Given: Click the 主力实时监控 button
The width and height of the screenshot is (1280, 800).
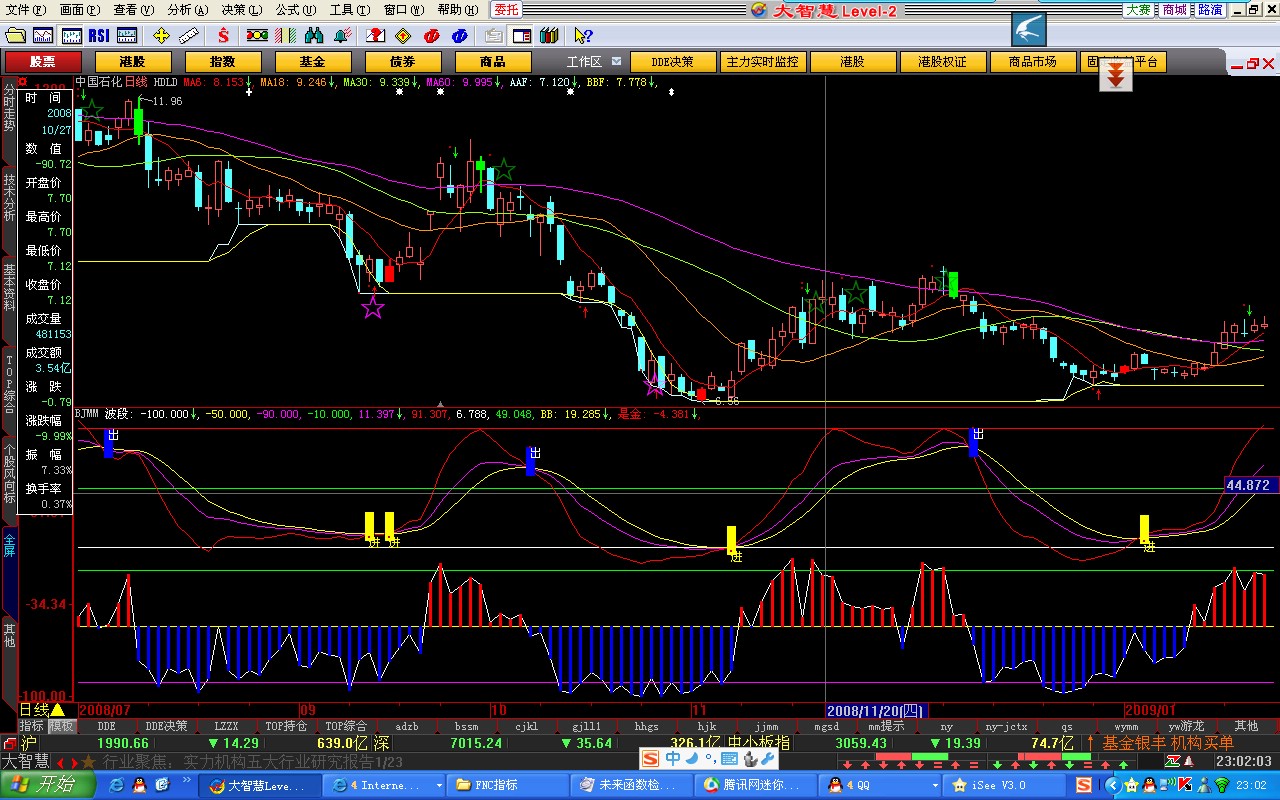Looking at the screenshot, I should pos(762,62).
